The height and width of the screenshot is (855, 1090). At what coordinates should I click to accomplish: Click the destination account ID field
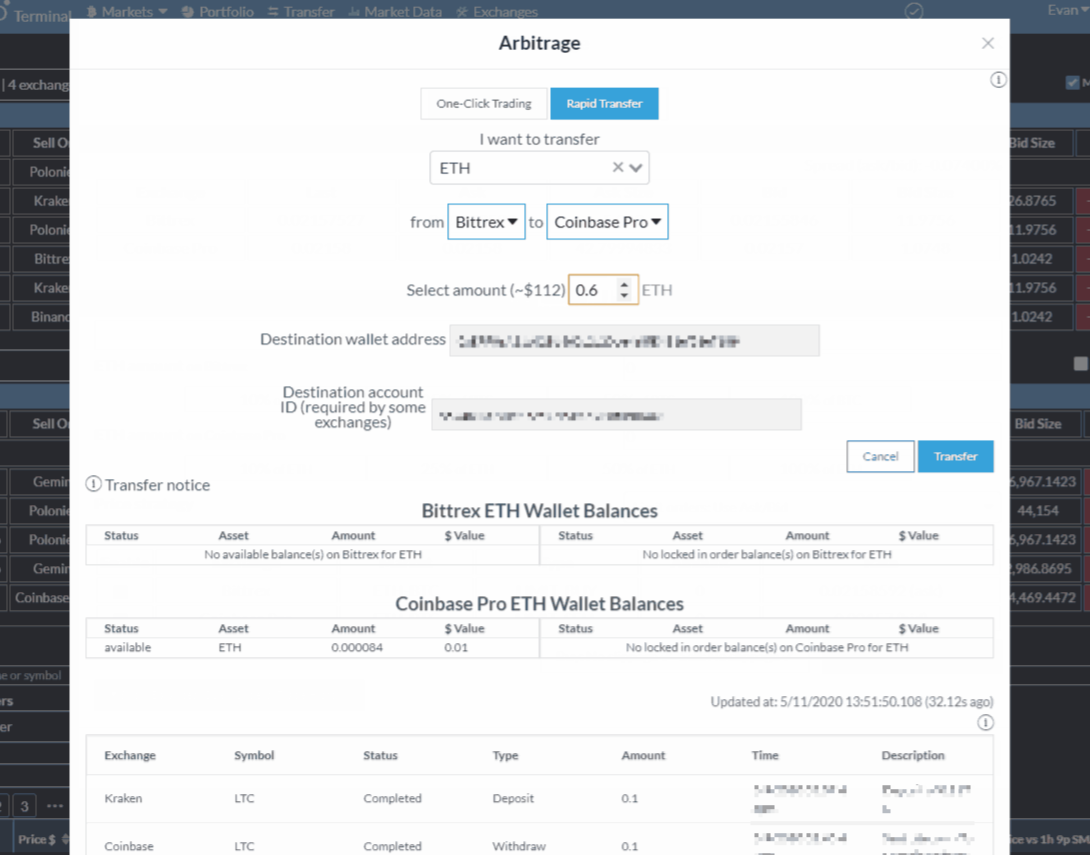click(616, 415)
